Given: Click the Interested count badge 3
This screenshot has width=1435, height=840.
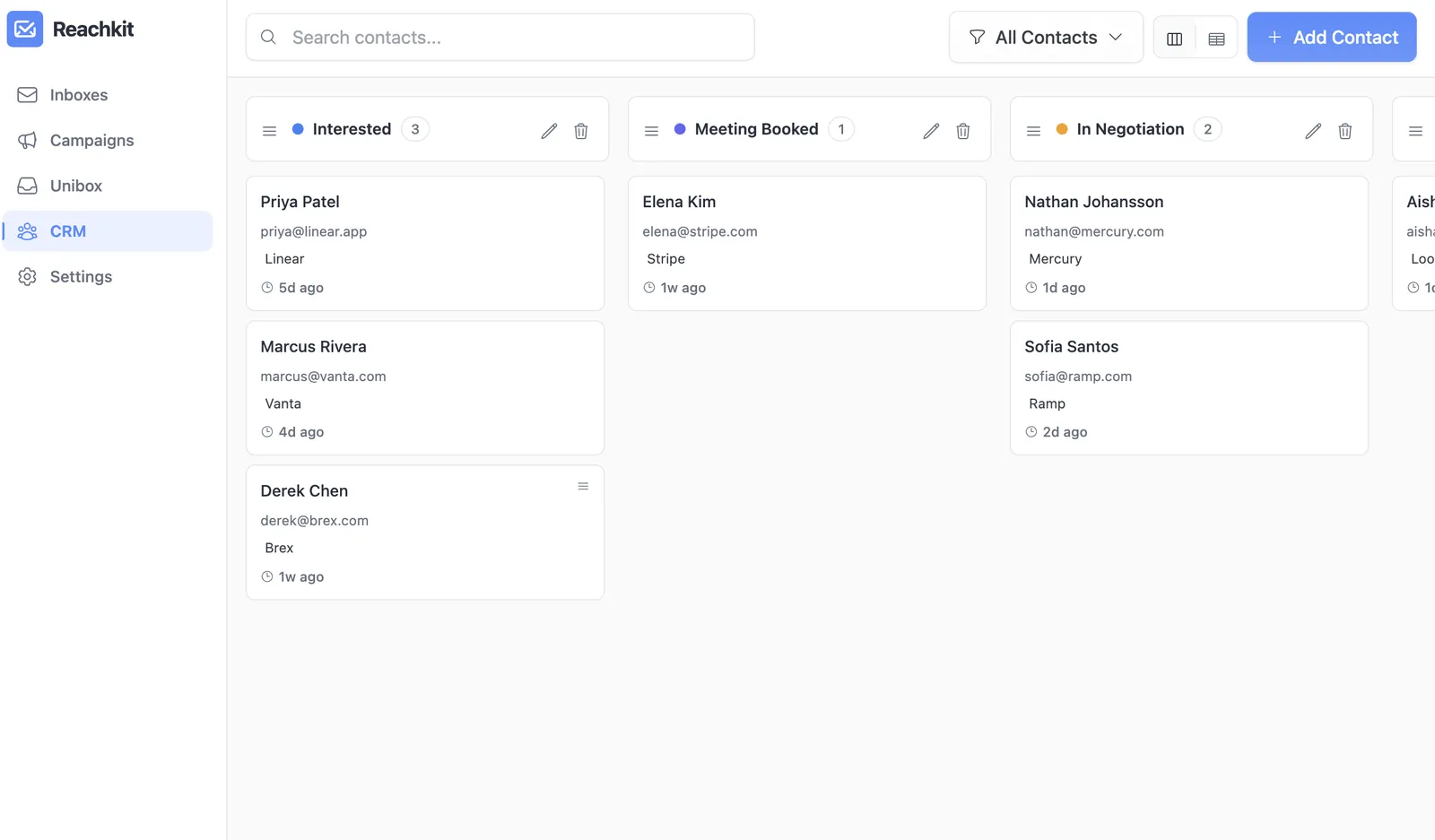Looking at the screenshot, I should 415,129.
